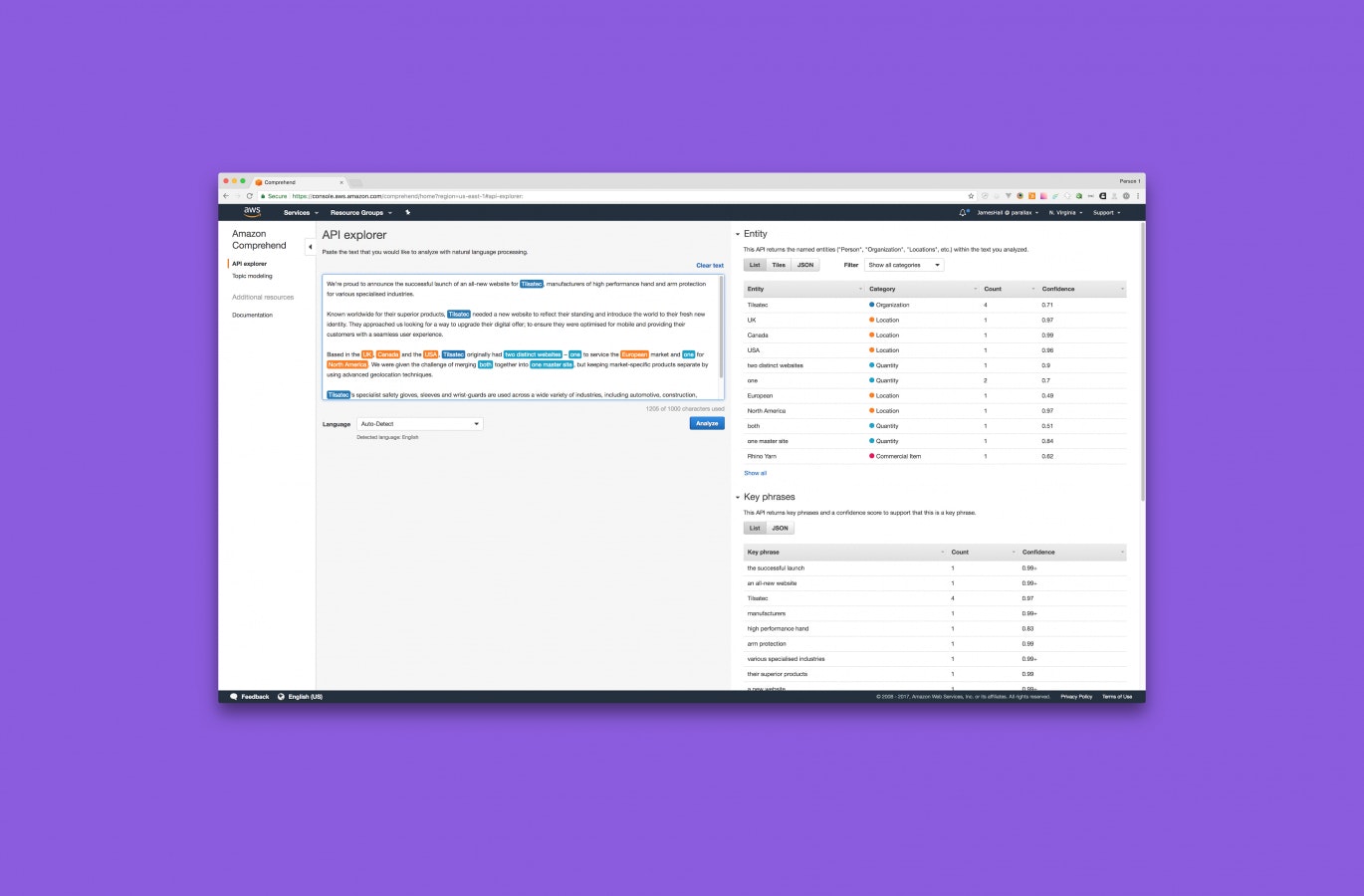Screen dimensions: 1364x896
Task: Click the pin shortcut icon beside Resource Groups
Action: pyautogui.click(x=407, y=212)
